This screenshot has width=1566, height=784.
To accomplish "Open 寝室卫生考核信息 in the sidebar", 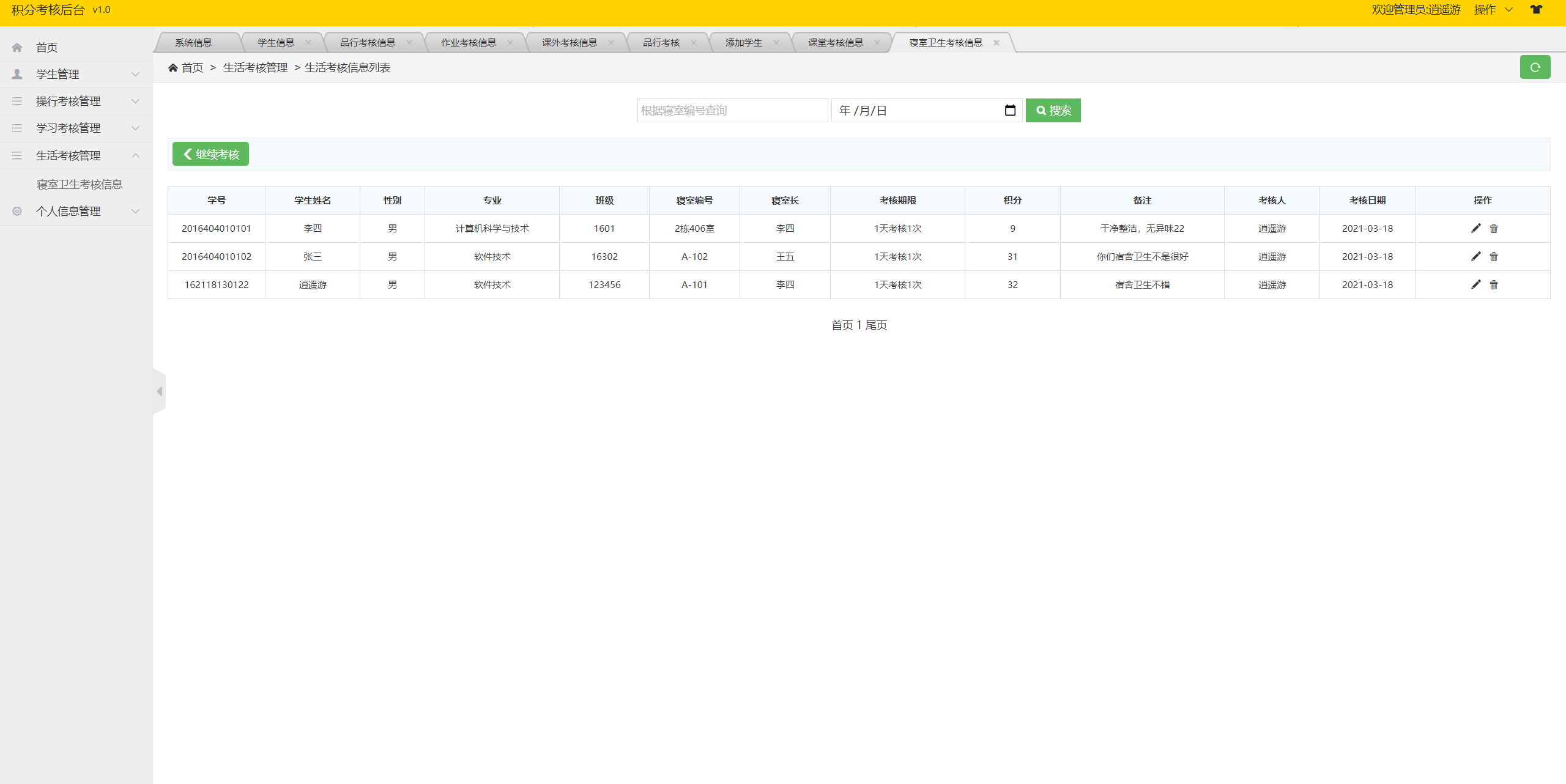I will pos(80,184).
